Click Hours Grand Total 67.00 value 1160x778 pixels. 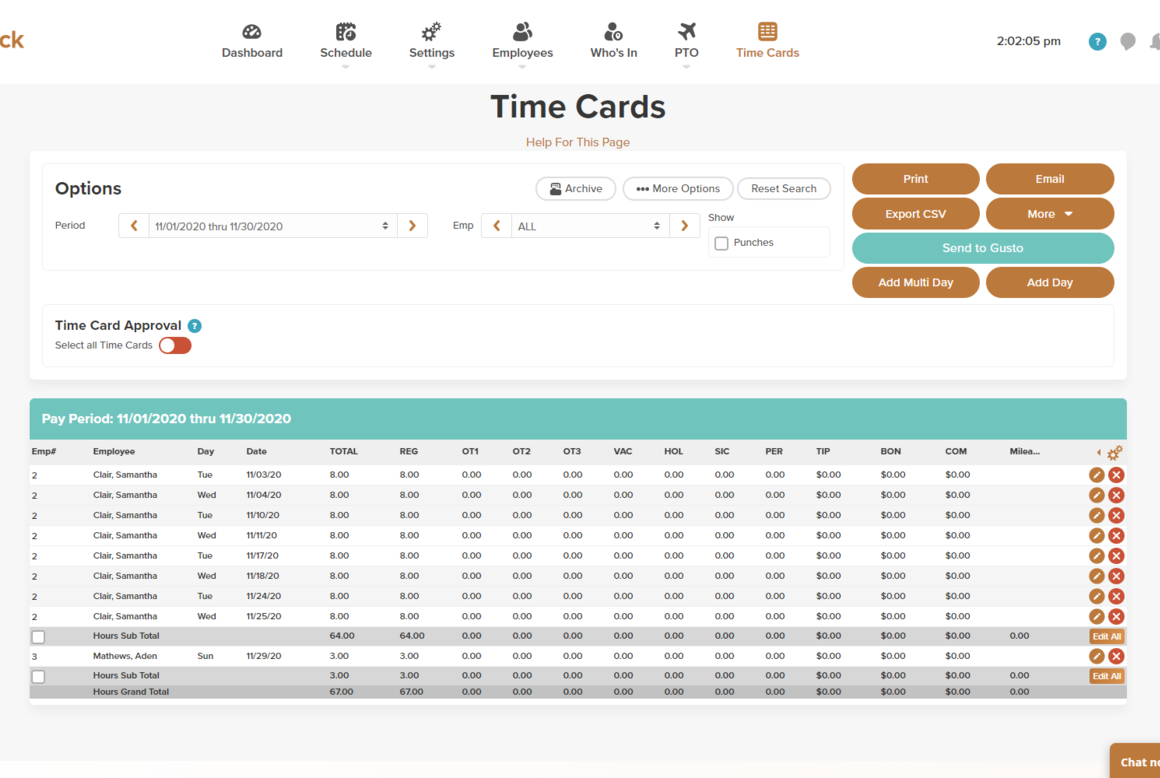click(341, 692)
